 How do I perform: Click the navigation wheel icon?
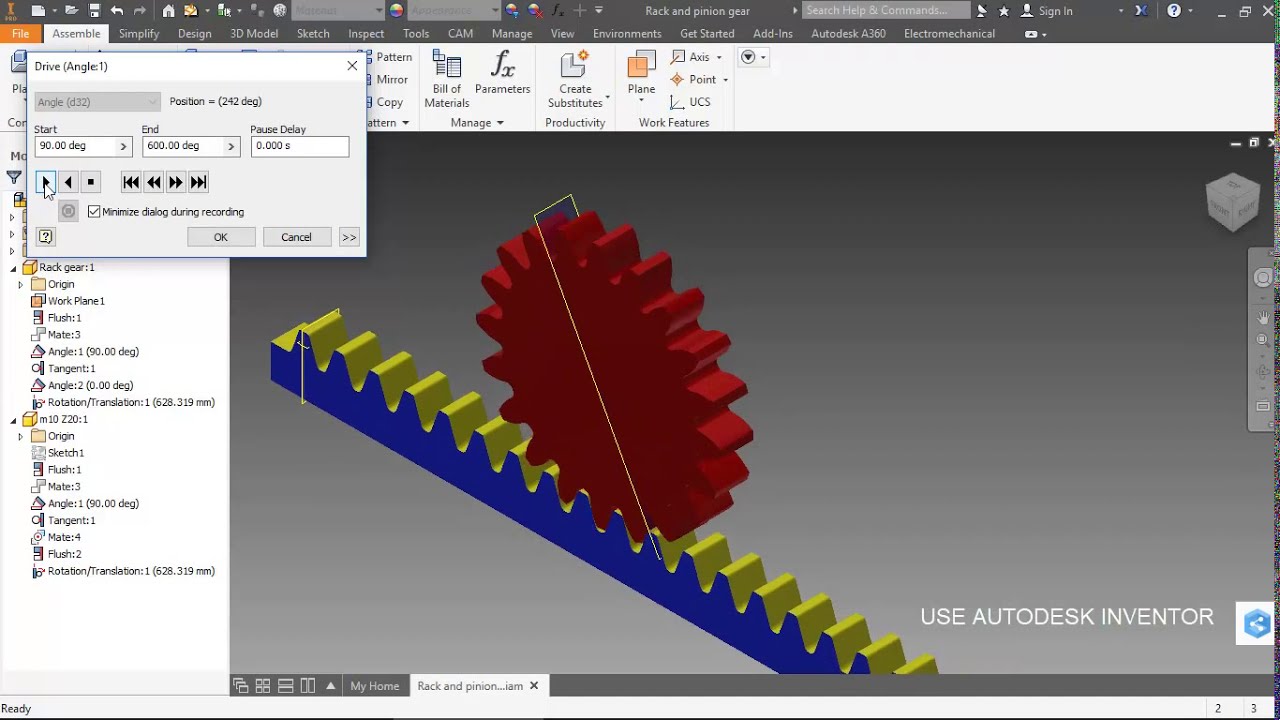tap(1263, 278)
